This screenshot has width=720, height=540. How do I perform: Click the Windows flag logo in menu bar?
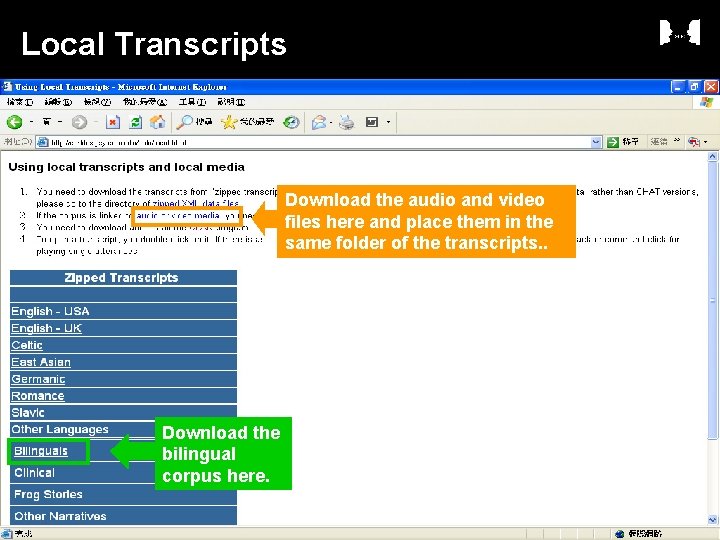tap(707, 102)
